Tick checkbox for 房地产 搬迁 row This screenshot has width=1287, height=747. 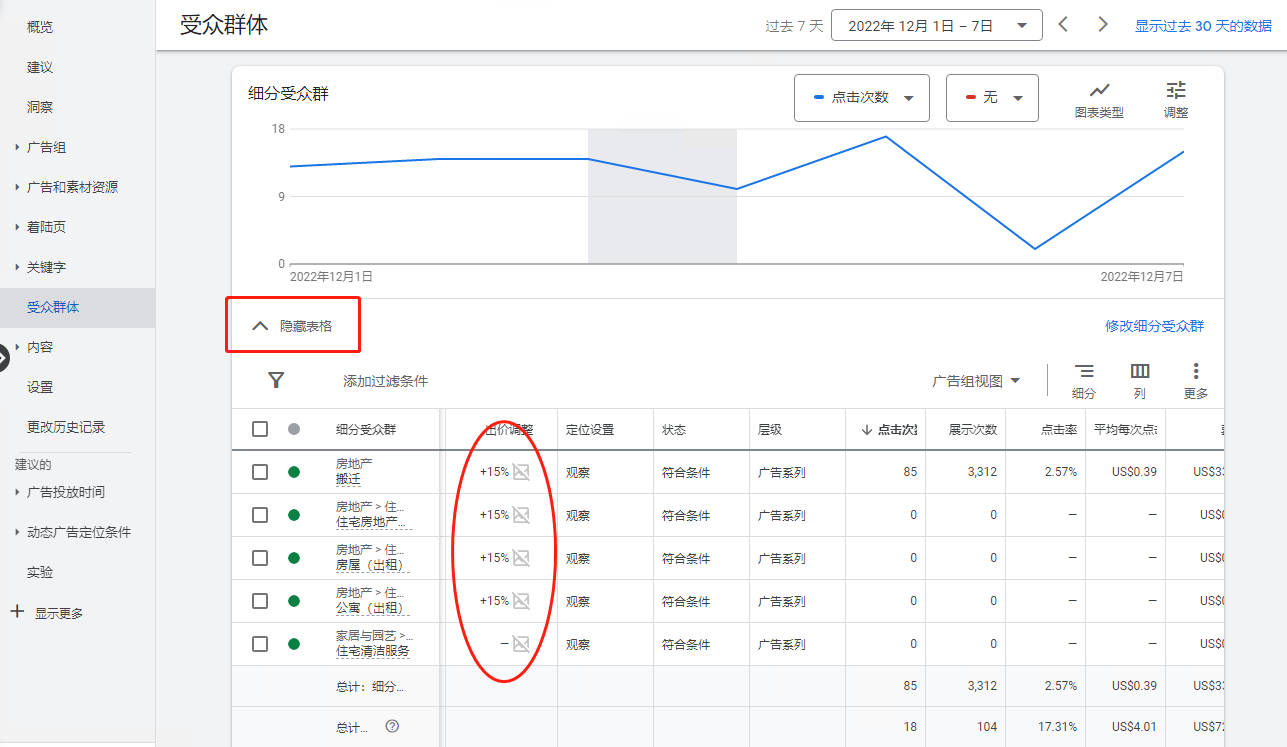(x=260, y=472)
